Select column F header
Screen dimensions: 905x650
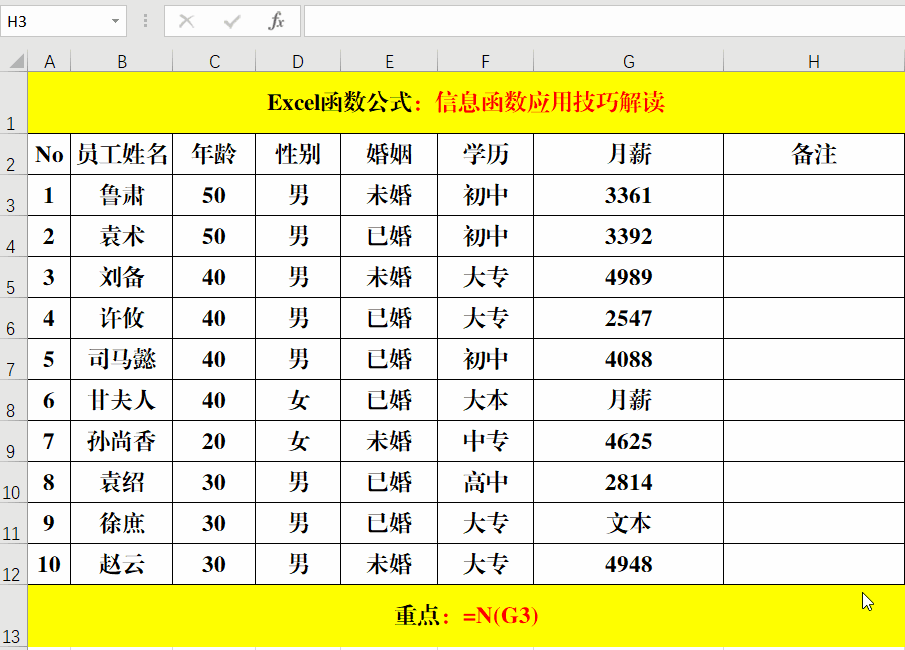[x=485, y=61]
